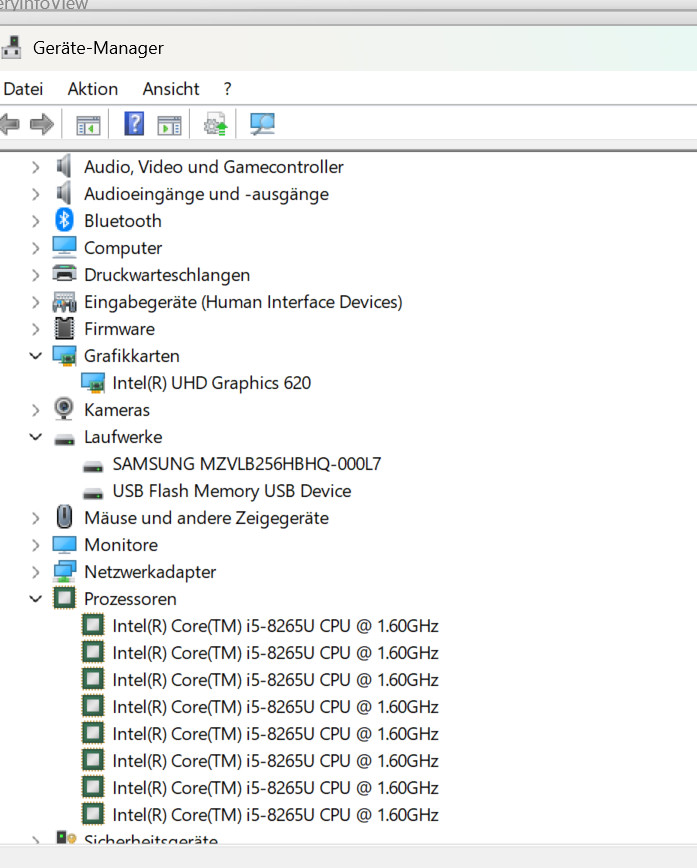Select the Netzwerkadapter label
Viewport: 697px width, 868px height.
pyautogui.click(x=150, y=572)
